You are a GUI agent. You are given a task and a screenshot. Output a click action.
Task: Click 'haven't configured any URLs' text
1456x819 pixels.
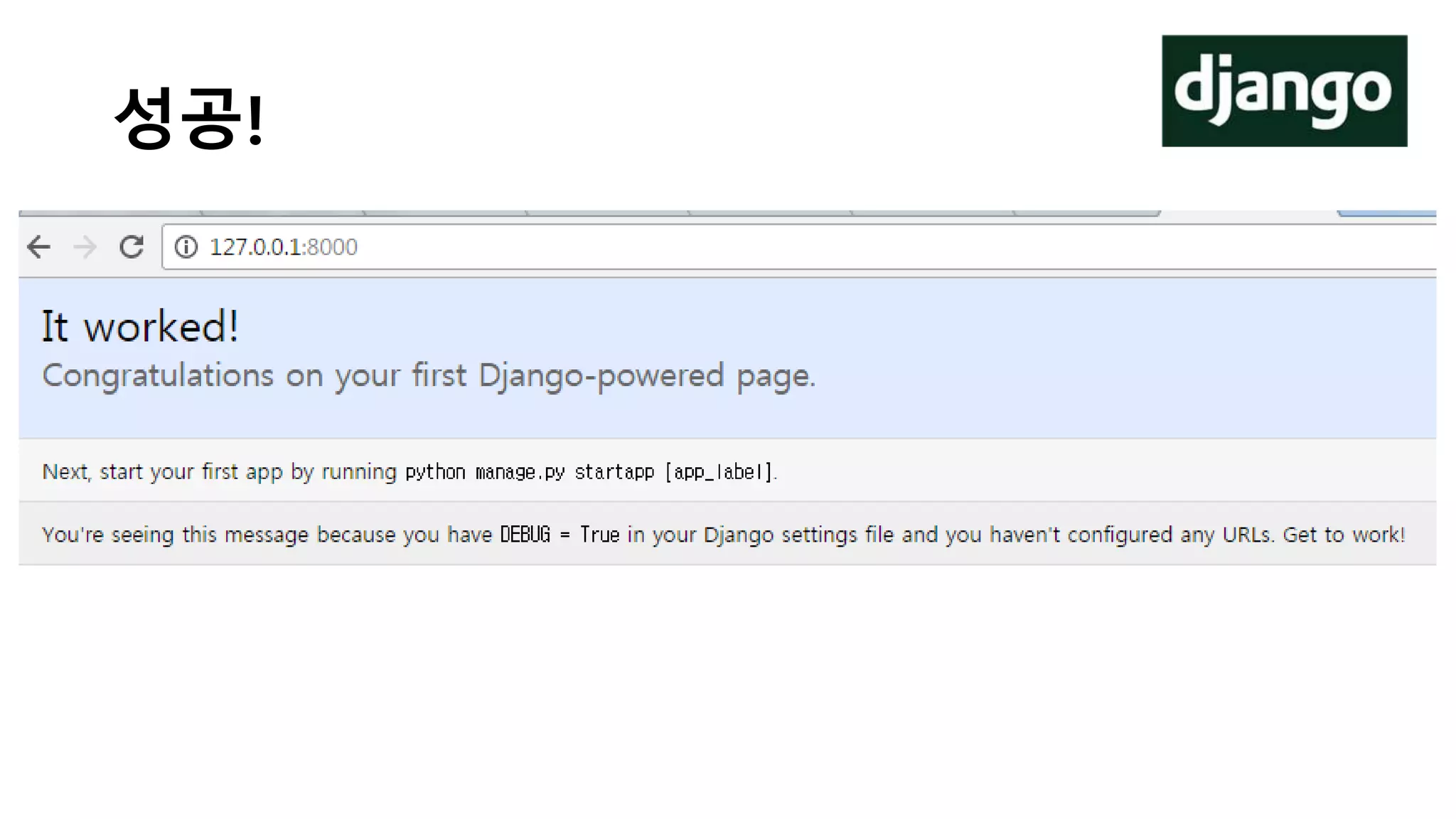[1130, 535]
